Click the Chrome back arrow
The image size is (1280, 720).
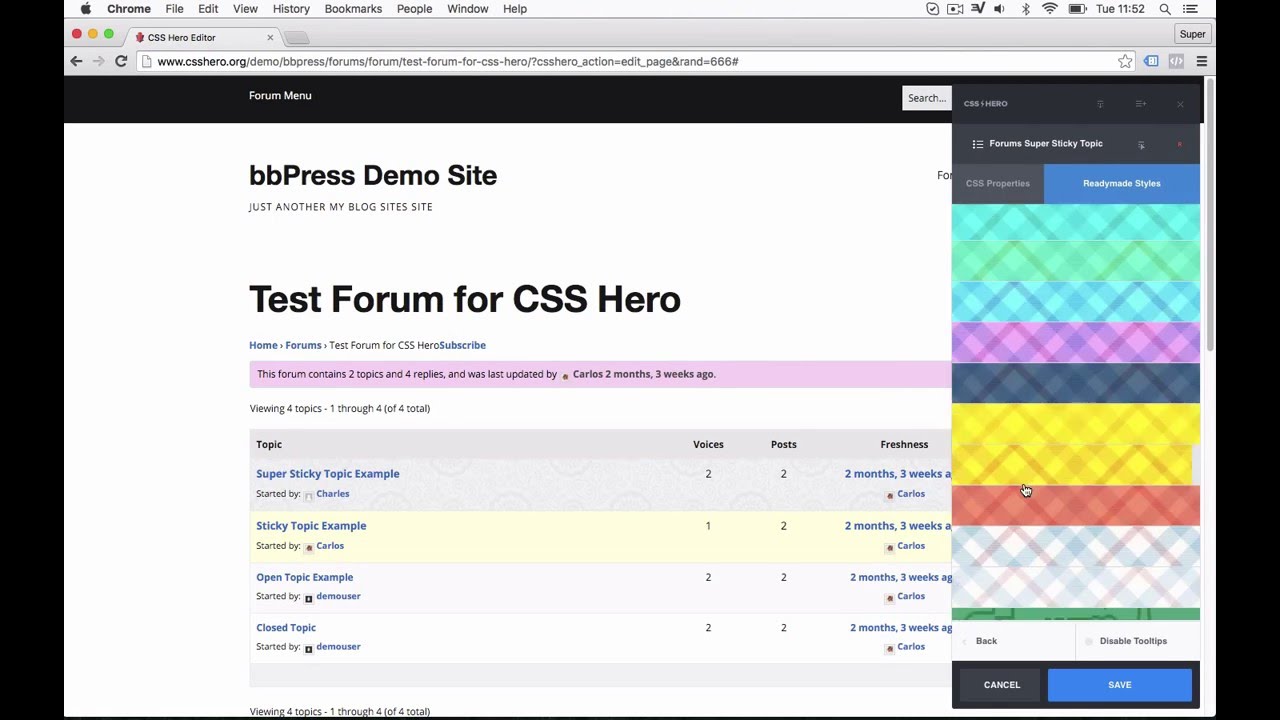point(76,61)
